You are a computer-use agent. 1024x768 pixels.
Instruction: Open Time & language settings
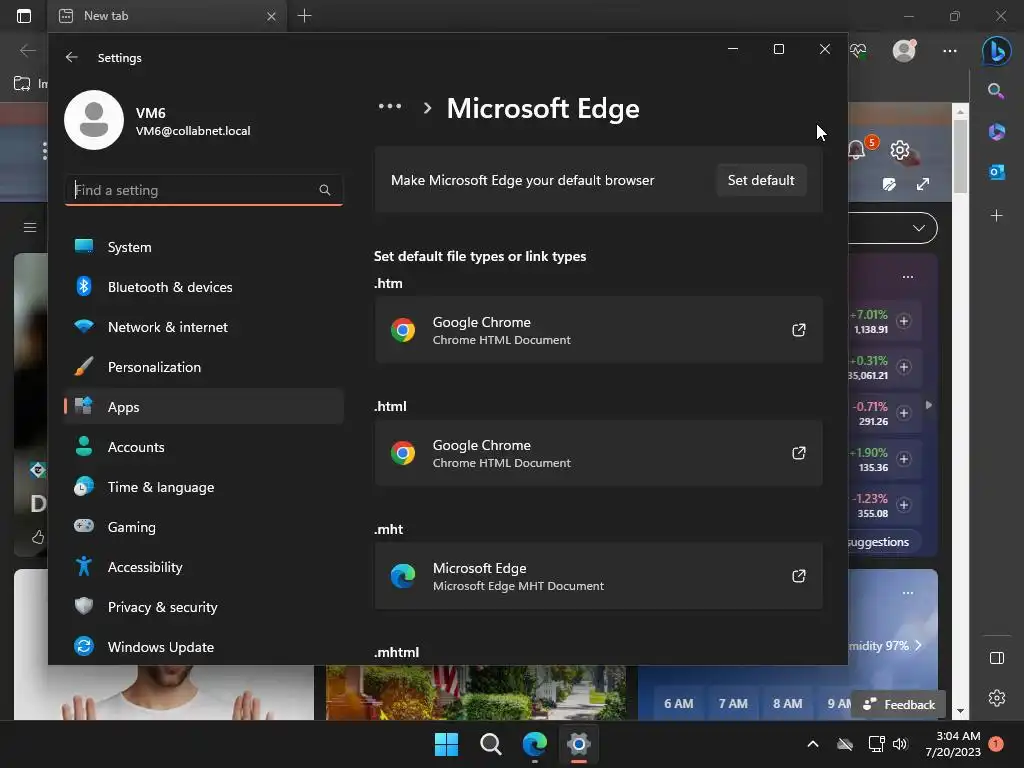pos(204,487)
